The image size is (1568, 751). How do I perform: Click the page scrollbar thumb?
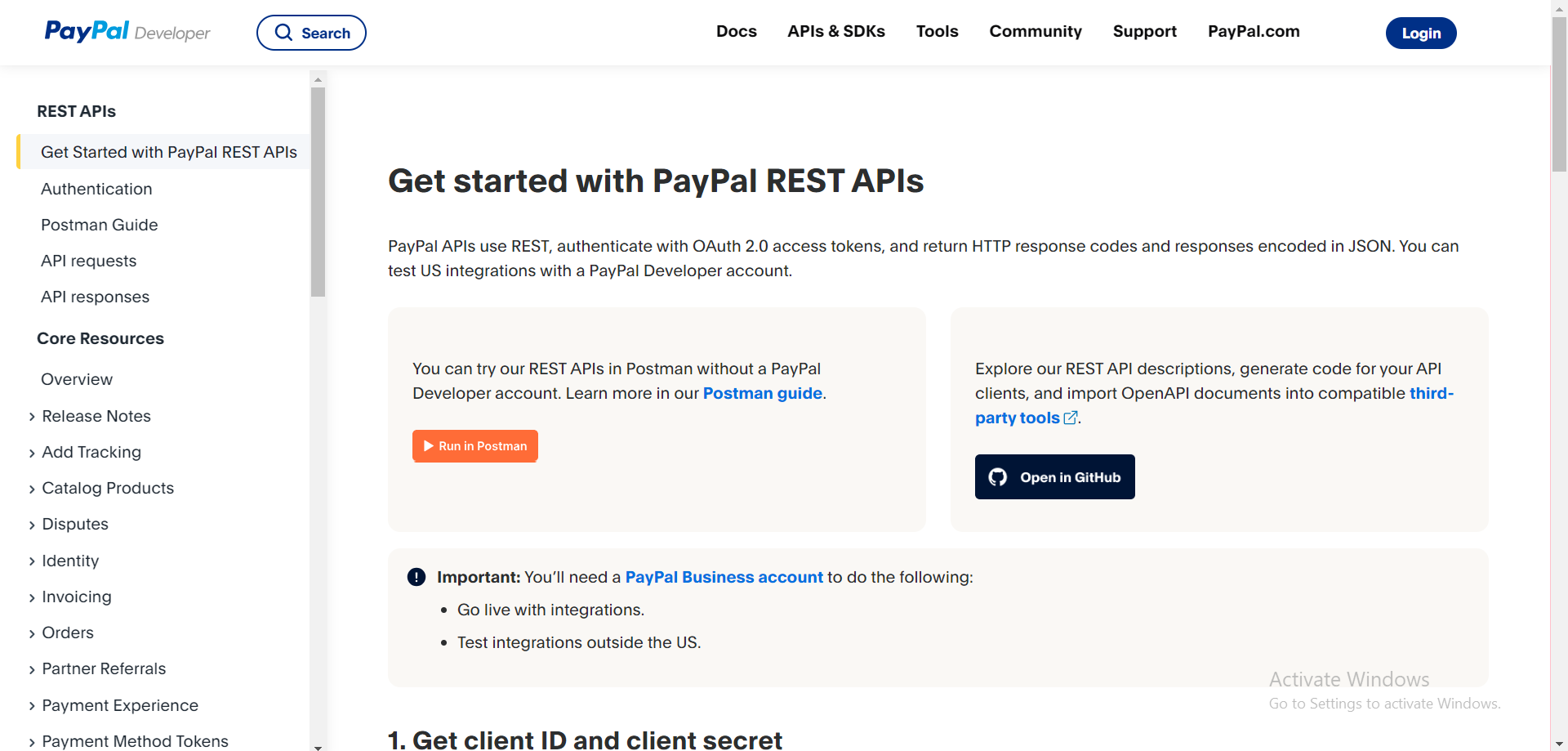1559,94
